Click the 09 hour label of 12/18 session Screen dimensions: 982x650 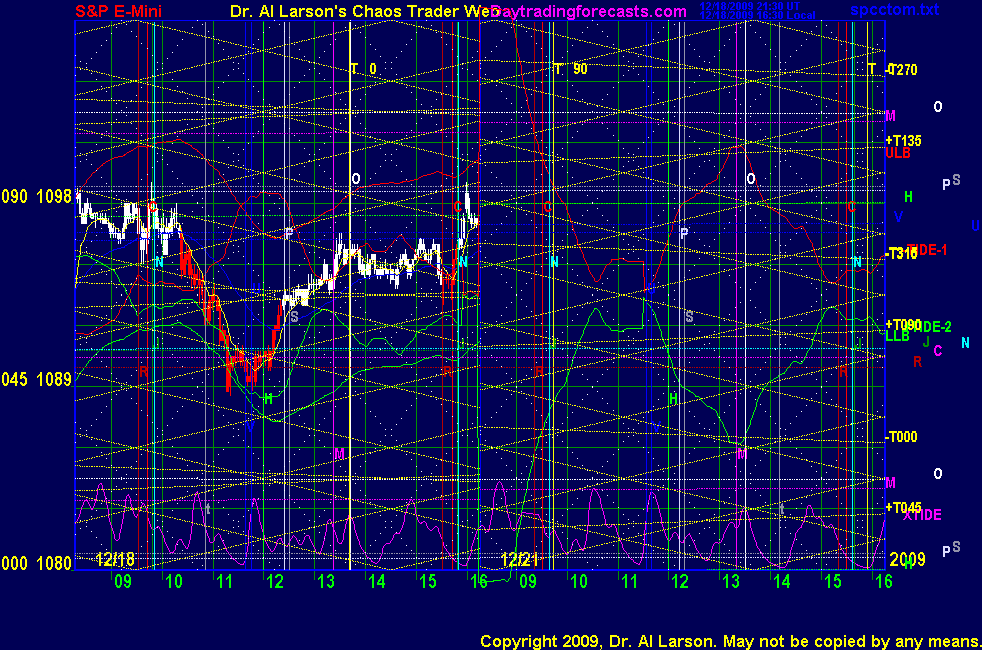click(123, 581)
